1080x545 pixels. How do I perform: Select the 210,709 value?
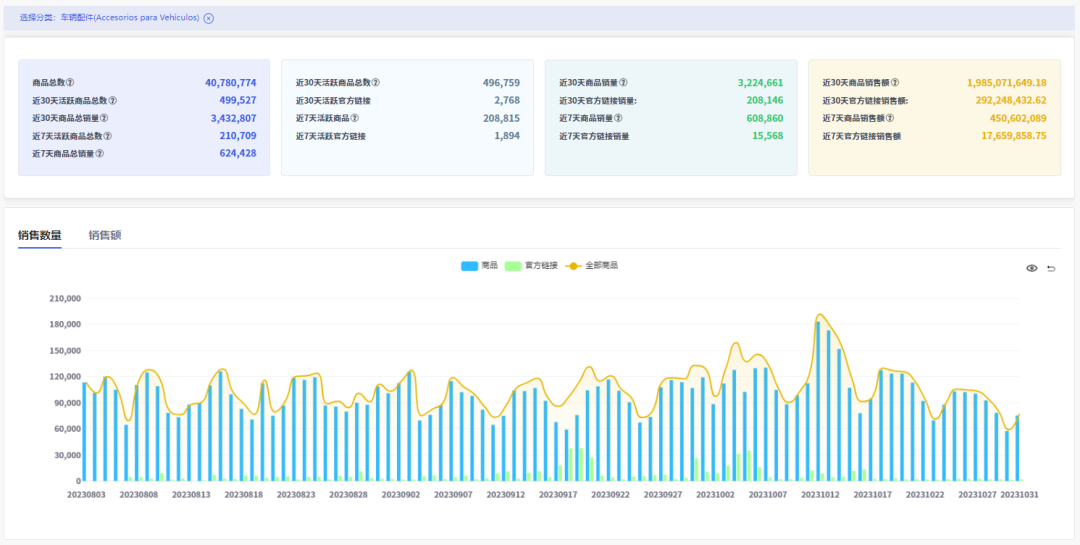(238, 136)
